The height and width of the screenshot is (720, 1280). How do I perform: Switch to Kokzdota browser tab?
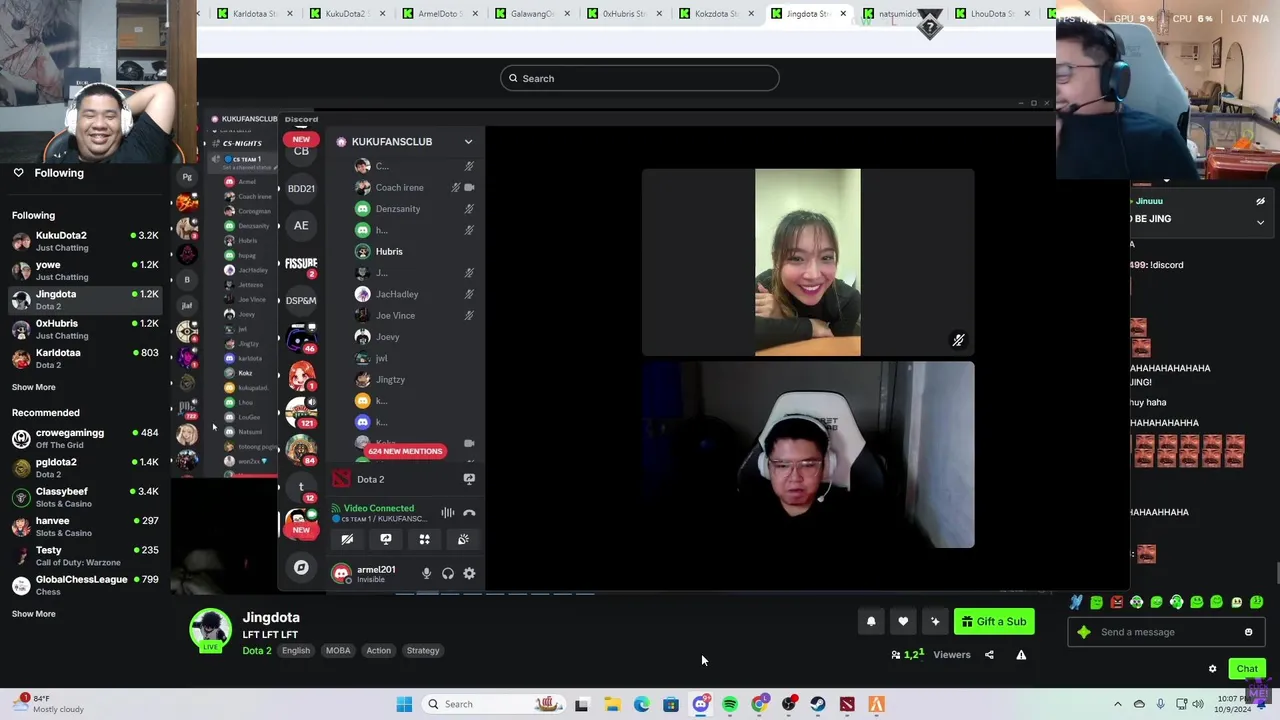pos(716,14)
